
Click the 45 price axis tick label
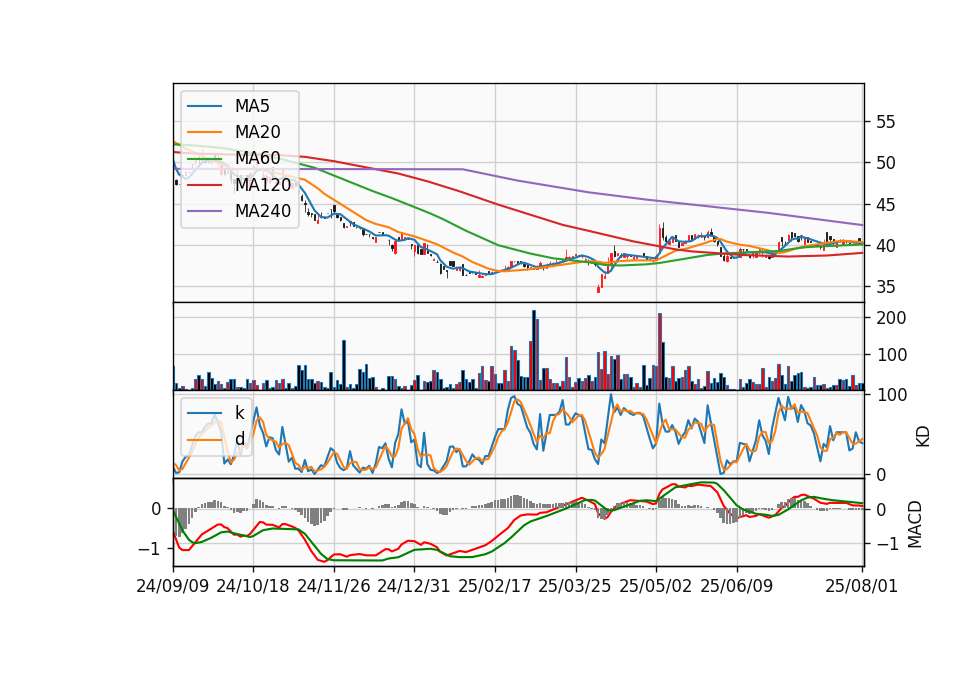coord(886,204)
